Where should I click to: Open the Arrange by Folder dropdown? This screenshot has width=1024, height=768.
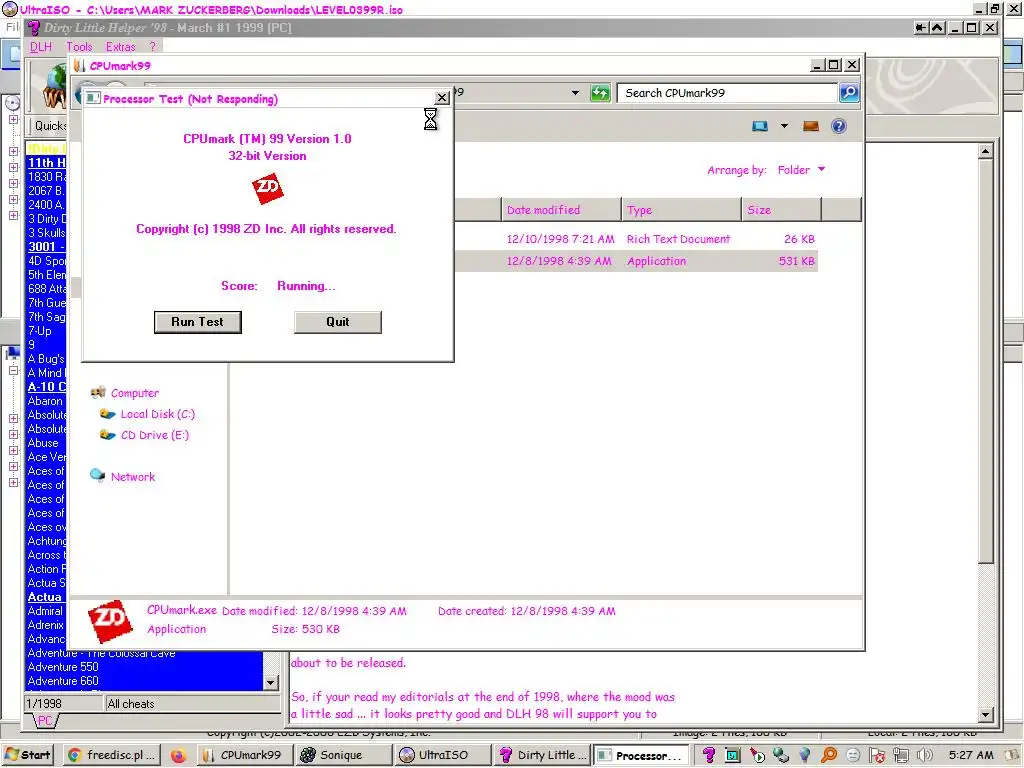click(801, 170)
